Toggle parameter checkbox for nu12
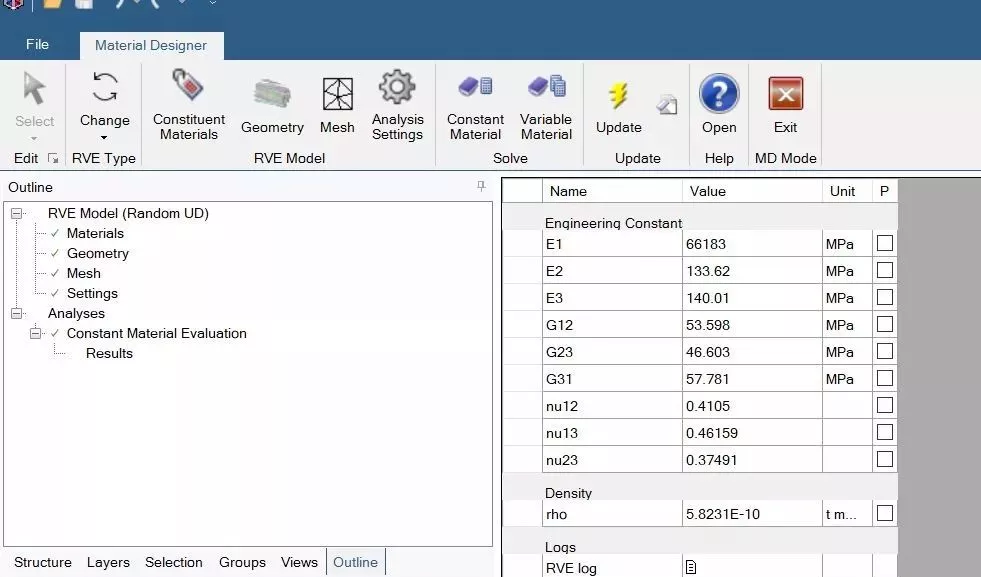This screenshot has width=981, height=577. click(x=885, y=405)
